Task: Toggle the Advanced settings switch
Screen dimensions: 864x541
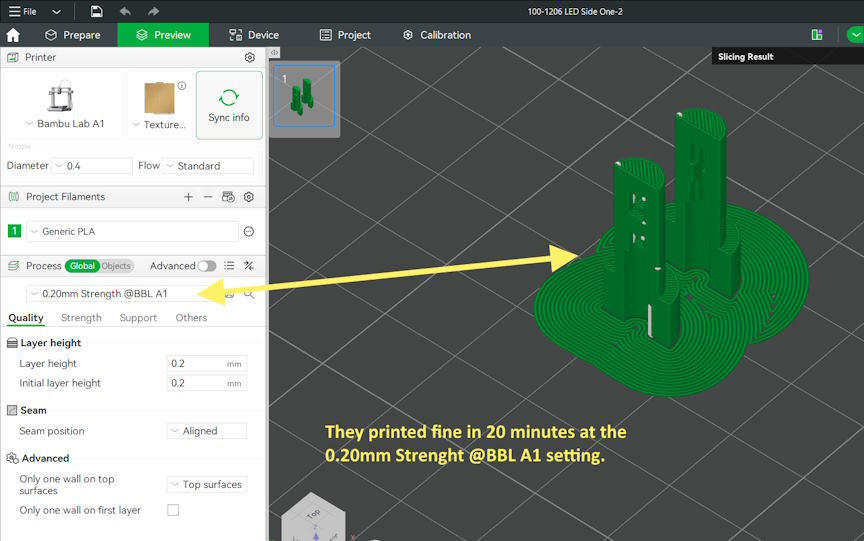Action: tap(206, 266)
